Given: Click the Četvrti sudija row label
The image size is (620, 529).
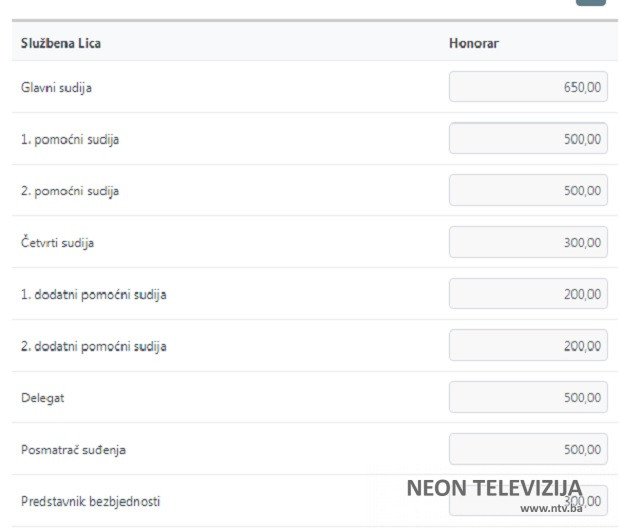Looking at the screenshot, I should (x=58, y=243).
